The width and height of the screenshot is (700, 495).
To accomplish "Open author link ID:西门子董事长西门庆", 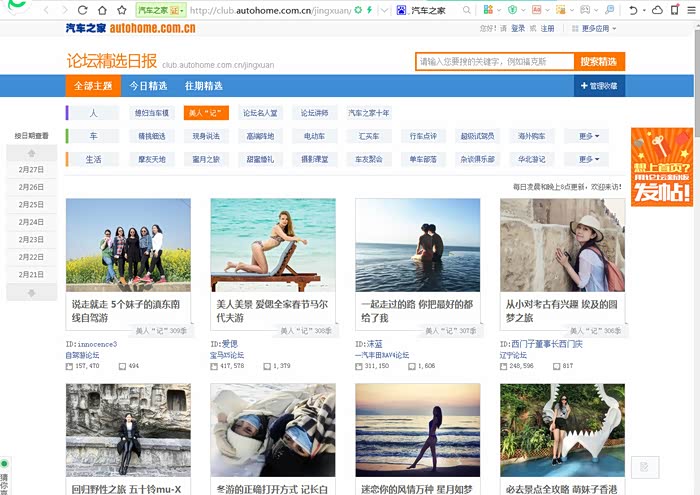I will pos(541,344).
